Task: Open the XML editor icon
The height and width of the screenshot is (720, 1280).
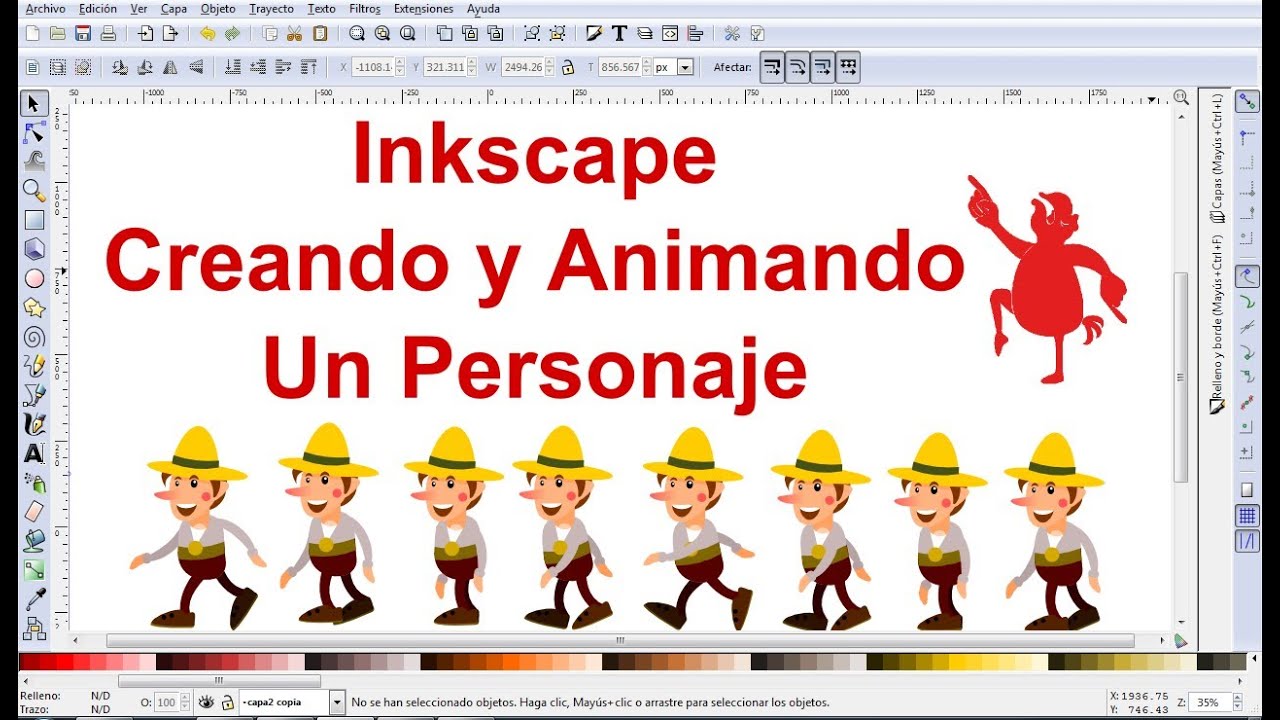Action: [670, 33]
